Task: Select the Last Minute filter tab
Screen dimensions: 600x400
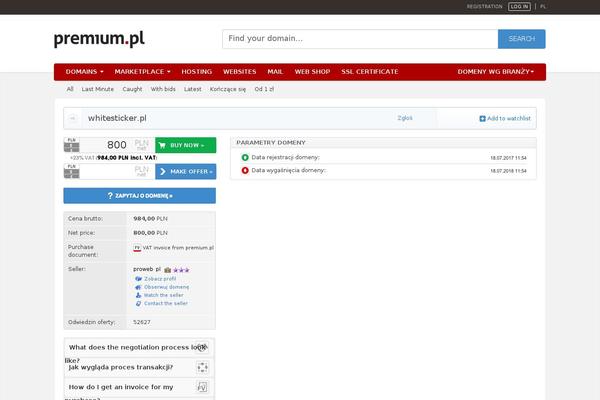Action: 98,89
